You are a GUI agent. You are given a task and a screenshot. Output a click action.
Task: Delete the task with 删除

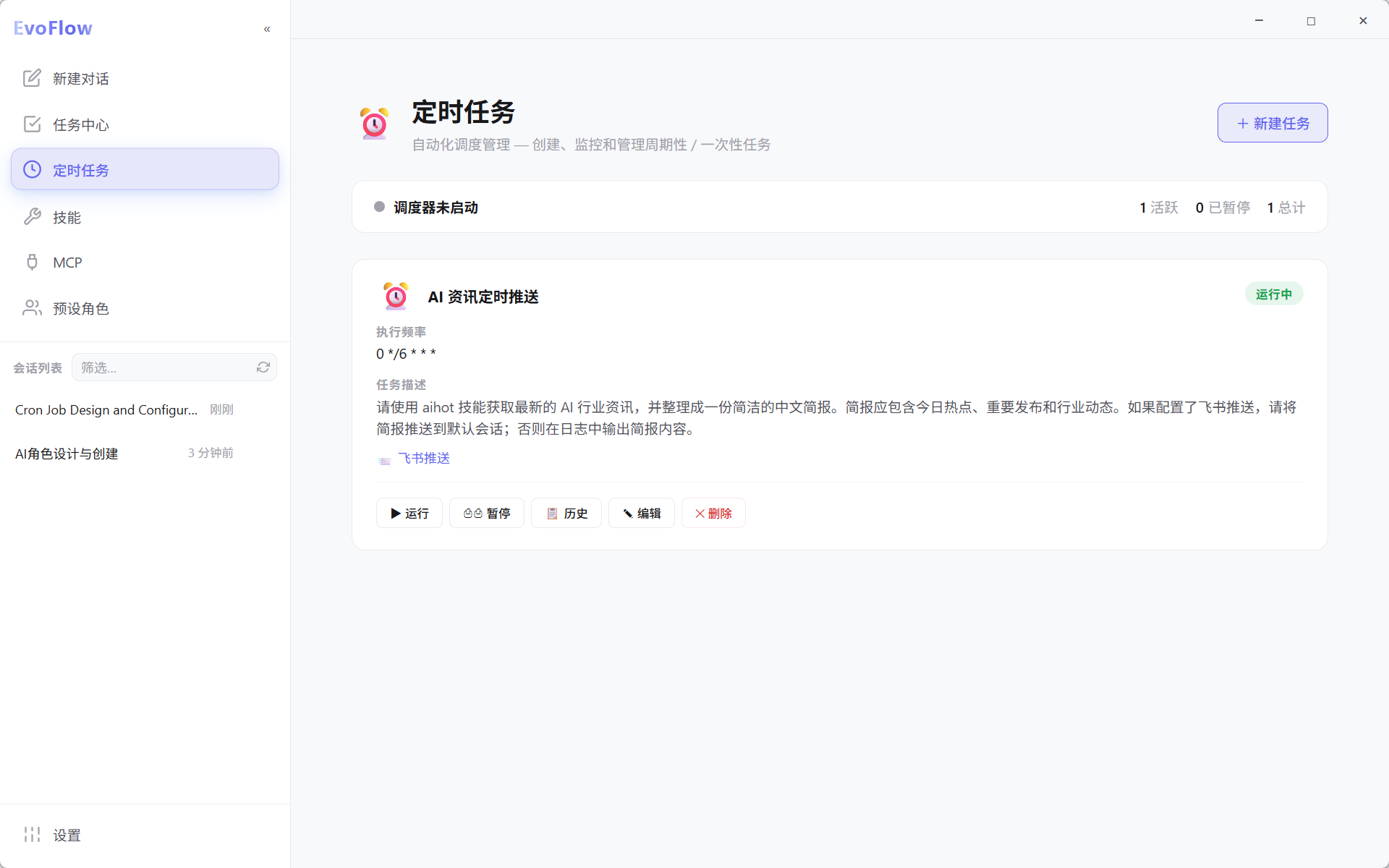pyautogui.click(x=713, y=513)
